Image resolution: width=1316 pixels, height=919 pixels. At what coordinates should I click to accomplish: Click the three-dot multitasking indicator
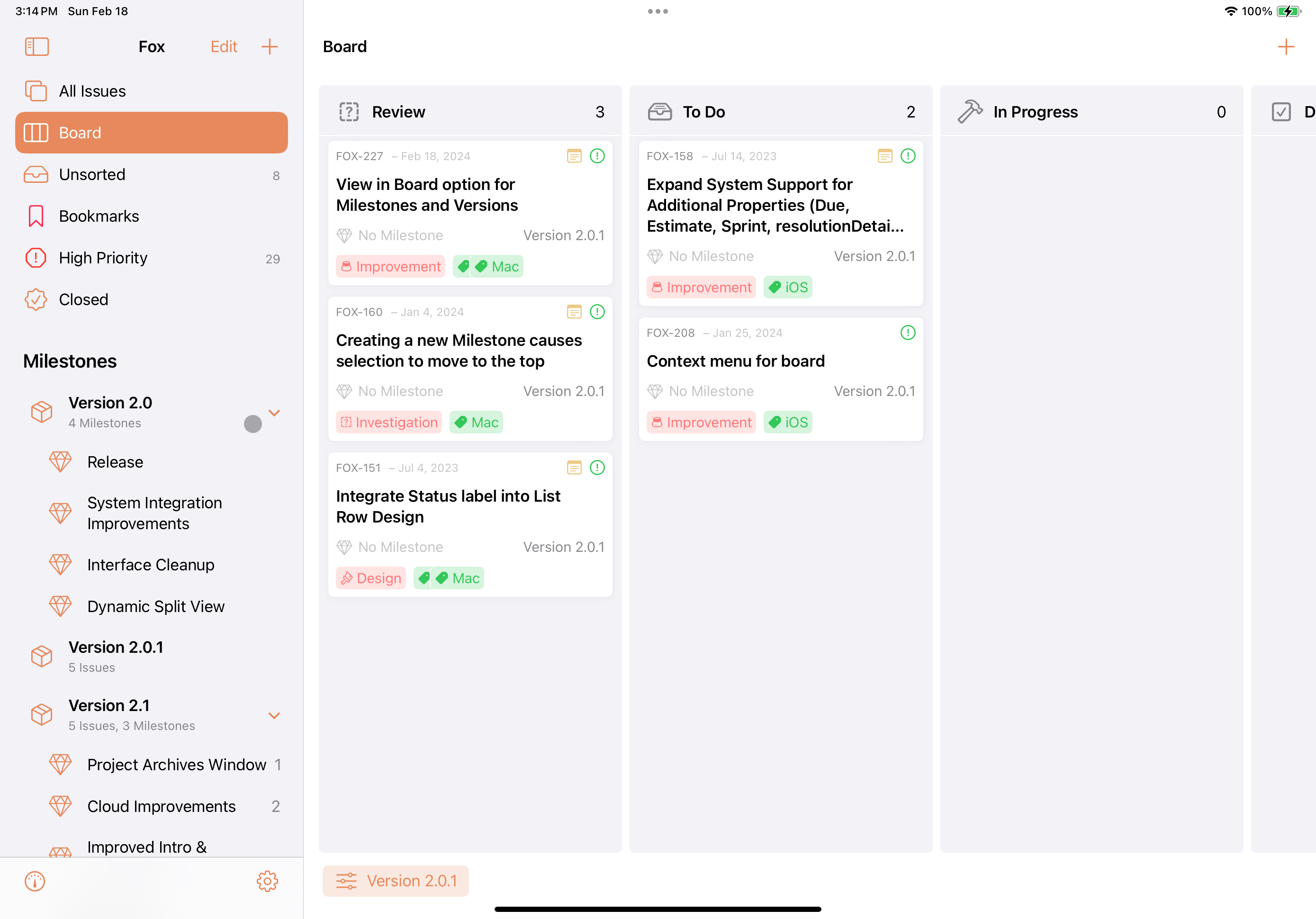coord(658,11)
